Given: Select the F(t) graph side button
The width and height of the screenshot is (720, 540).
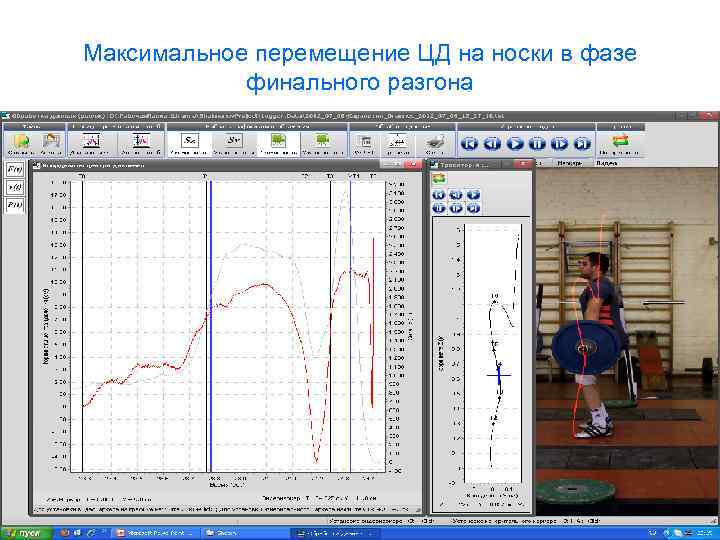Looking at the screenshot, I should [14, 169].
